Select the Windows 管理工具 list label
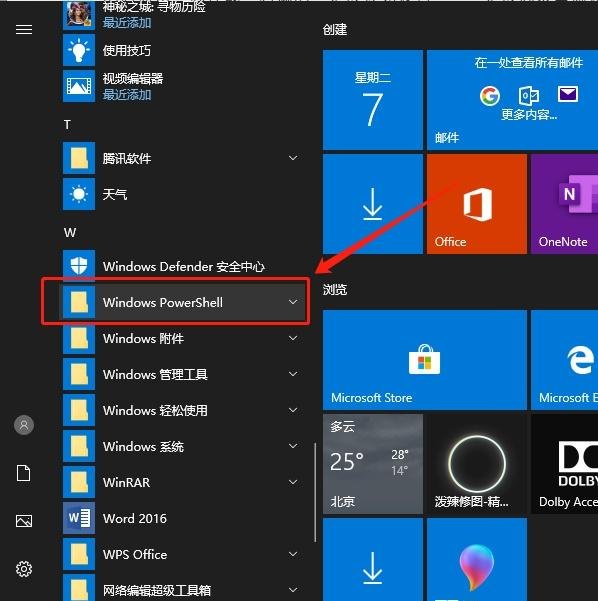Image resolution: width=598 pixels, height=601 pixels. 155,374
